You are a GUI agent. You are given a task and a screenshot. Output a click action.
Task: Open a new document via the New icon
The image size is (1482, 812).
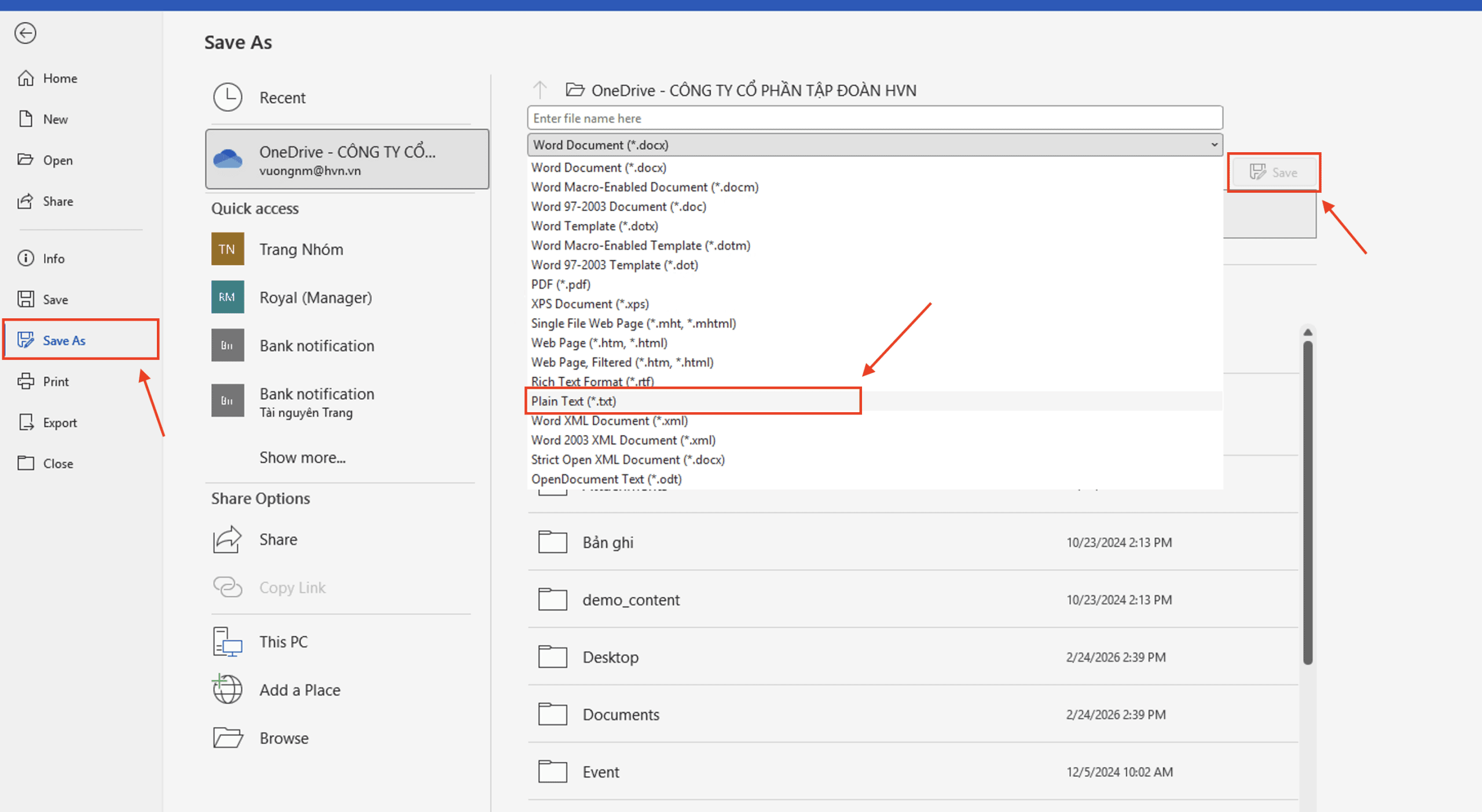point(27,119)
